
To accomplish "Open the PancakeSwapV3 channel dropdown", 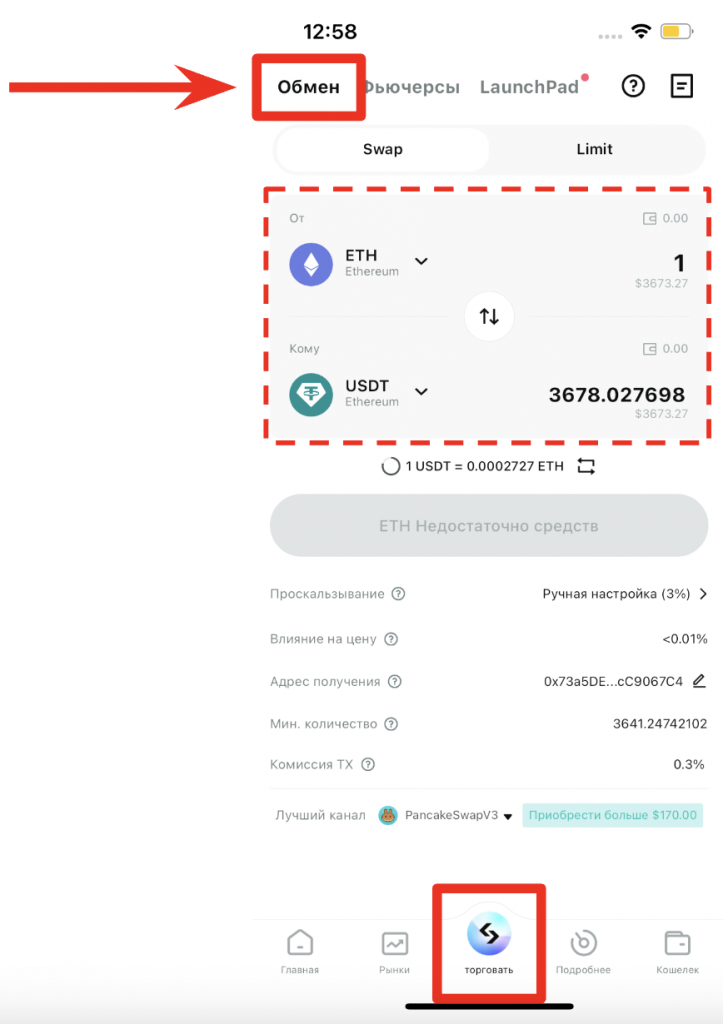I will tap(508, 816).
